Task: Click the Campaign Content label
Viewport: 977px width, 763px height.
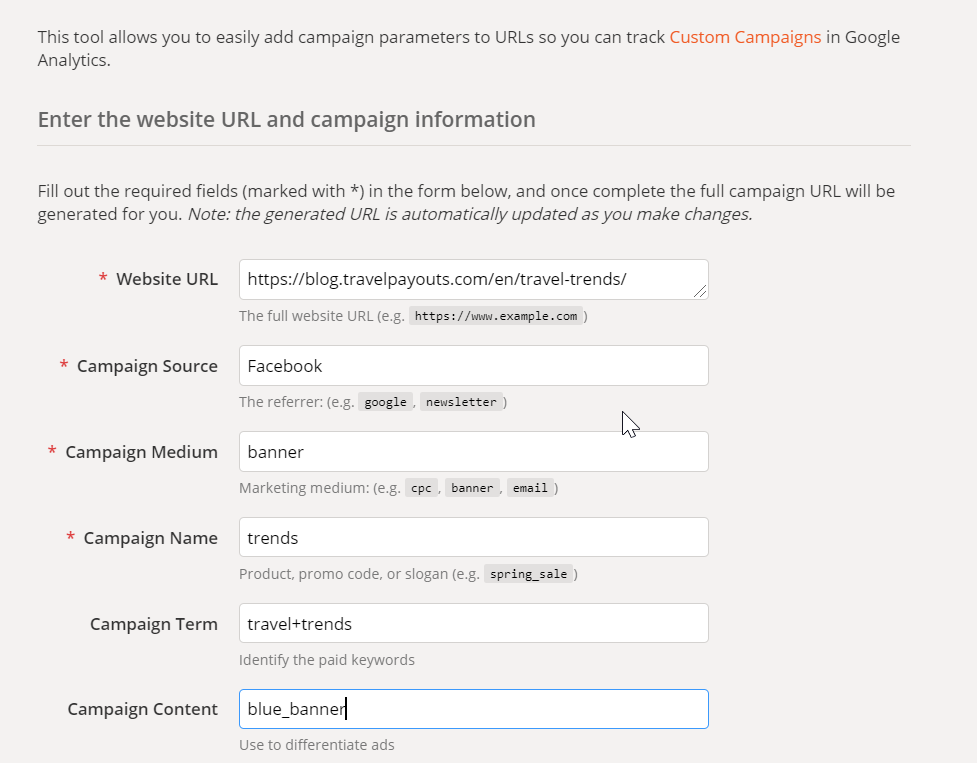Action: point(142,710)
